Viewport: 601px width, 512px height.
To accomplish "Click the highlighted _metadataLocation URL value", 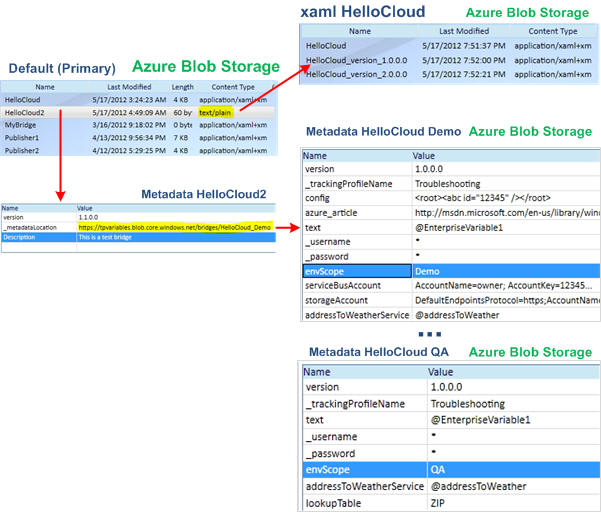I will (175, 227).
